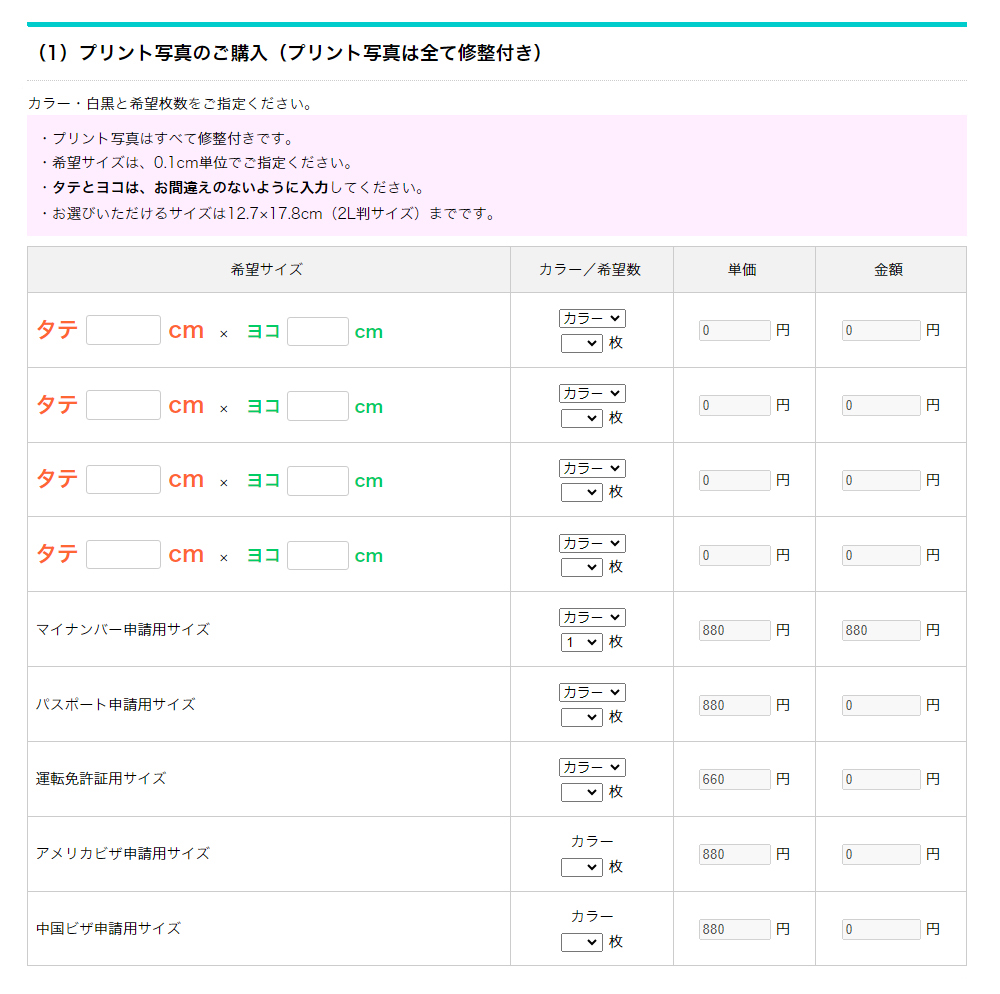Viewport: 1000px width, 994px height.
Task: Click the first row タテ size input
Action: [123, 330]
